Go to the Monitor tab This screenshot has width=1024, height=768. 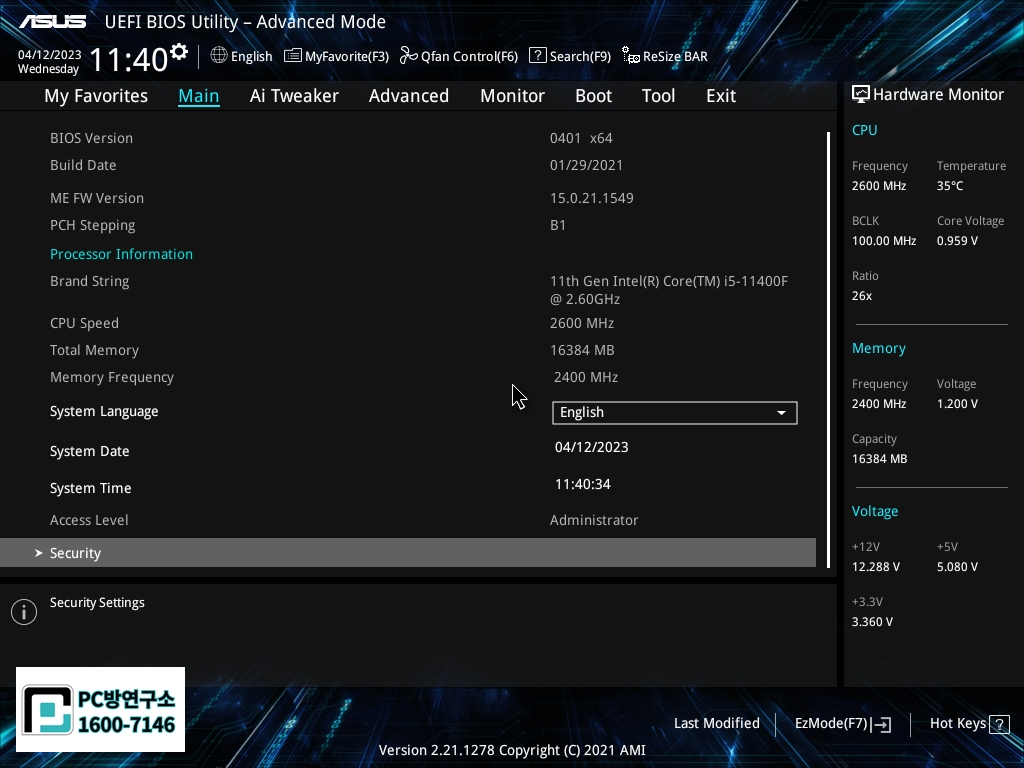tap(512, 96)
